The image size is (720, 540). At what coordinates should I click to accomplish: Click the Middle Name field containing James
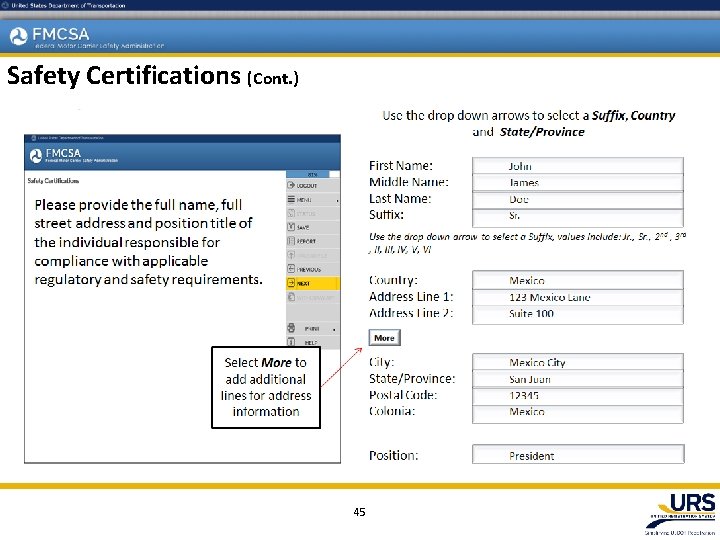click(x=578, y=183)
